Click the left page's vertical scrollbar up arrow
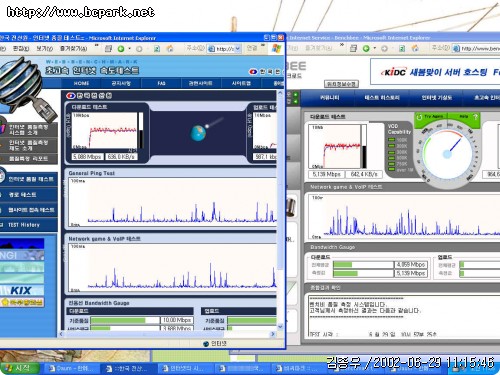 280,92
